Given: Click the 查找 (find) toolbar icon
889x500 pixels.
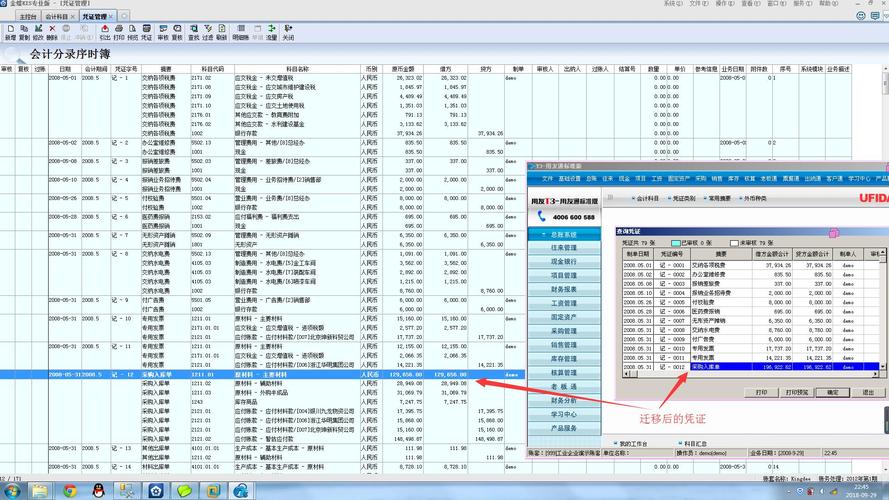Looking at the screenshot, I should (194, 32).
